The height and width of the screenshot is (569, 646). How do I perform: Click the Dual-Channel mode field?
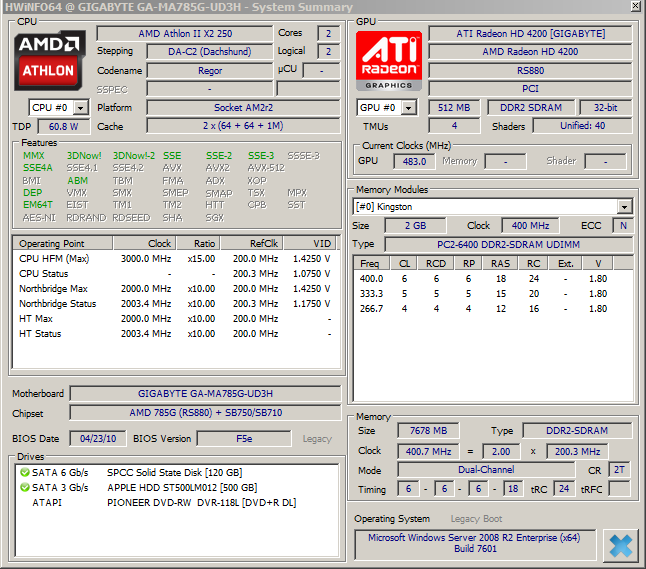tap(486, 470)
